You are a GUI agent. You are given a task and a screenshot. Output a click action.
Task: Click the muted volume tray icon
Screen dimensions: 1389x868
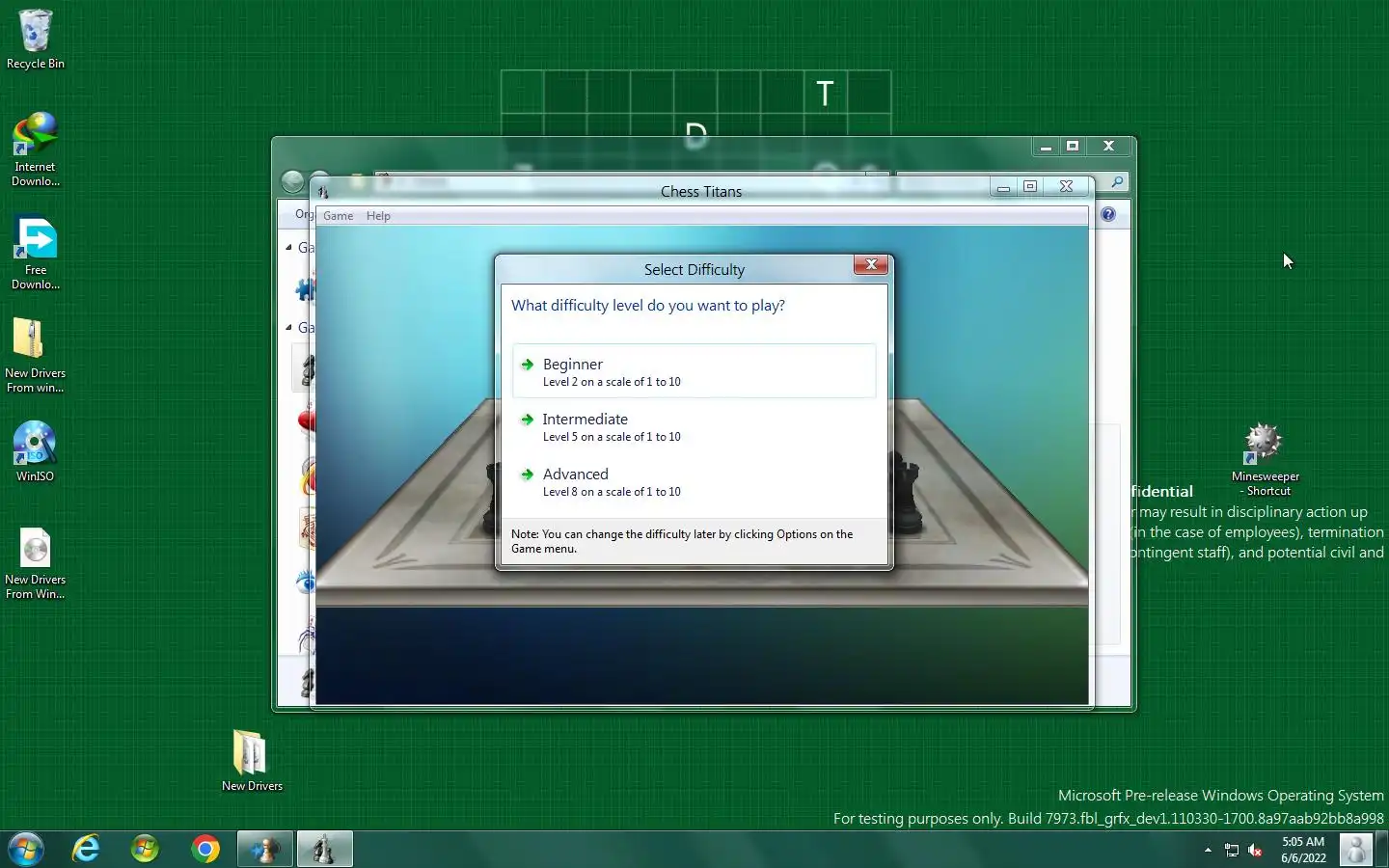click(1255, 850)
